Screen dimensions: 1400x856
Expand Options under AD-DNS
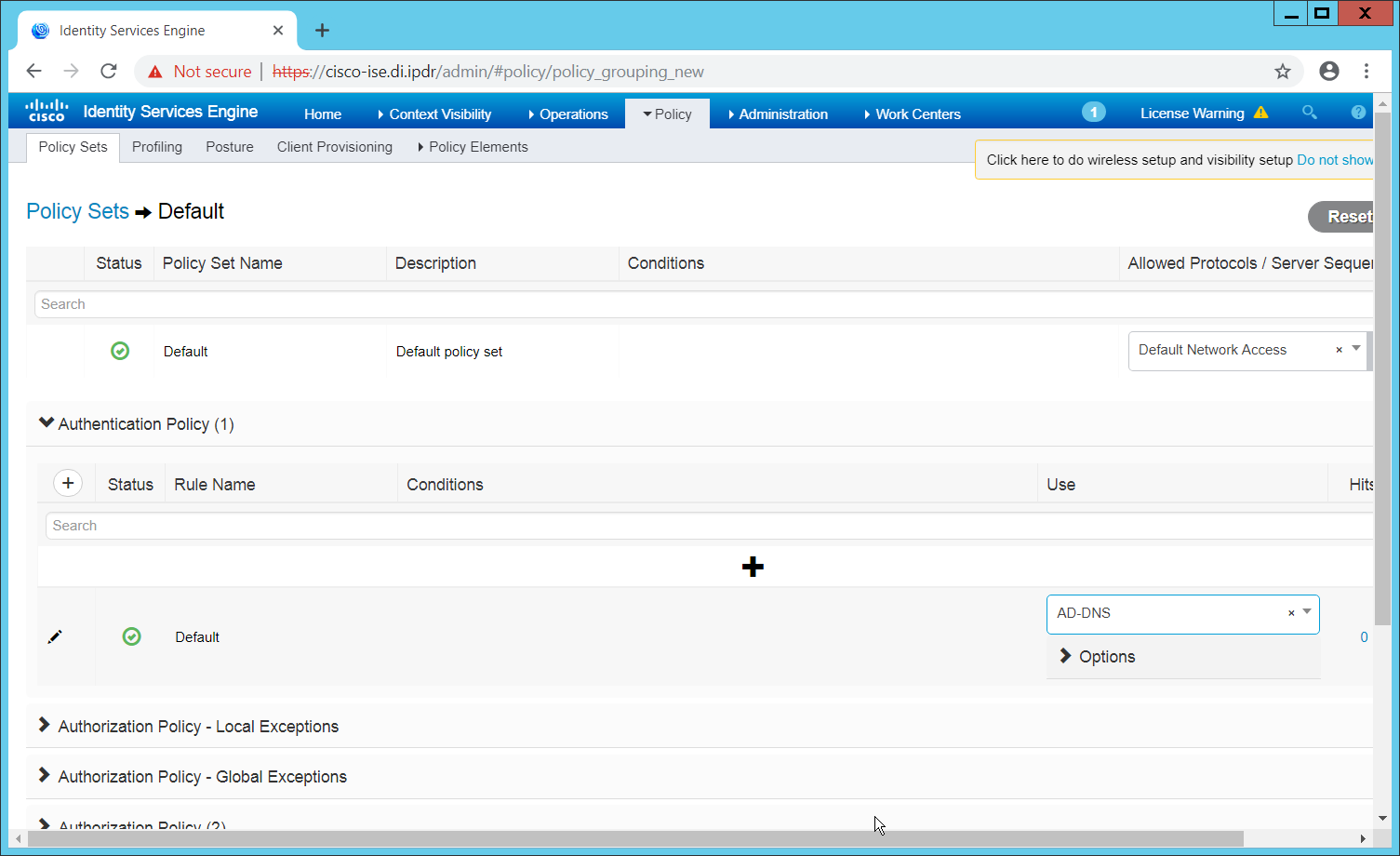[x=1098, y=657]
